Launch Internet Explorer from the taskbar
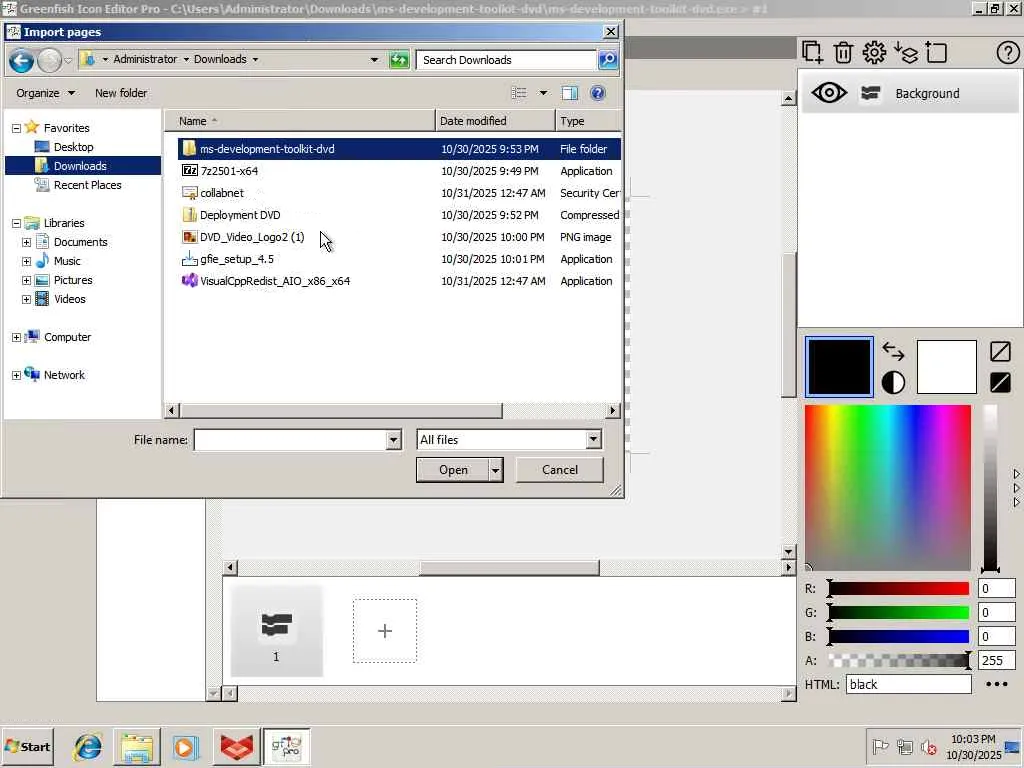This screenshot has width=1024, height=768. pos(87,747)
